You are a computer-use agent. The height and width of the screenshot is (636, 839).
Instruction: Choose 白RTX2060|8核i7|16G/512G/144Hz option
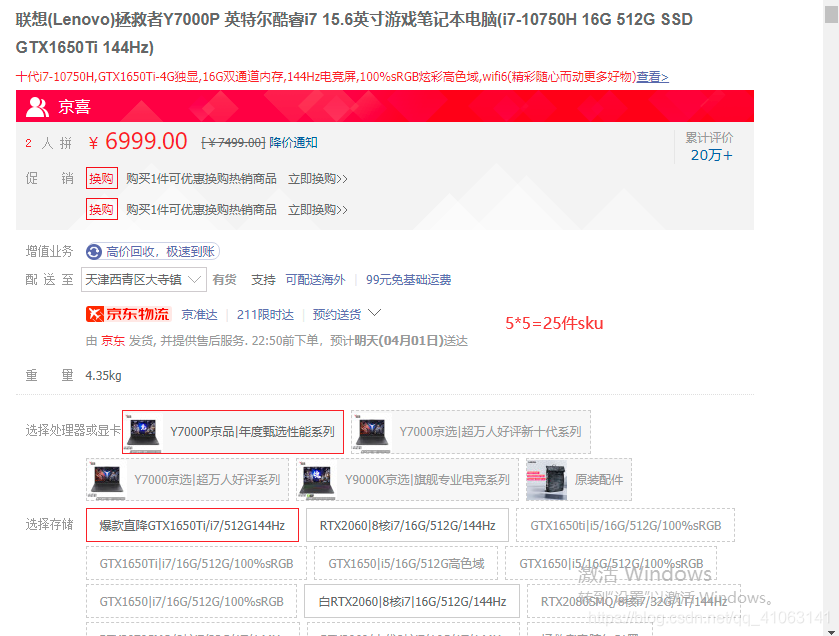coord(412,601)
